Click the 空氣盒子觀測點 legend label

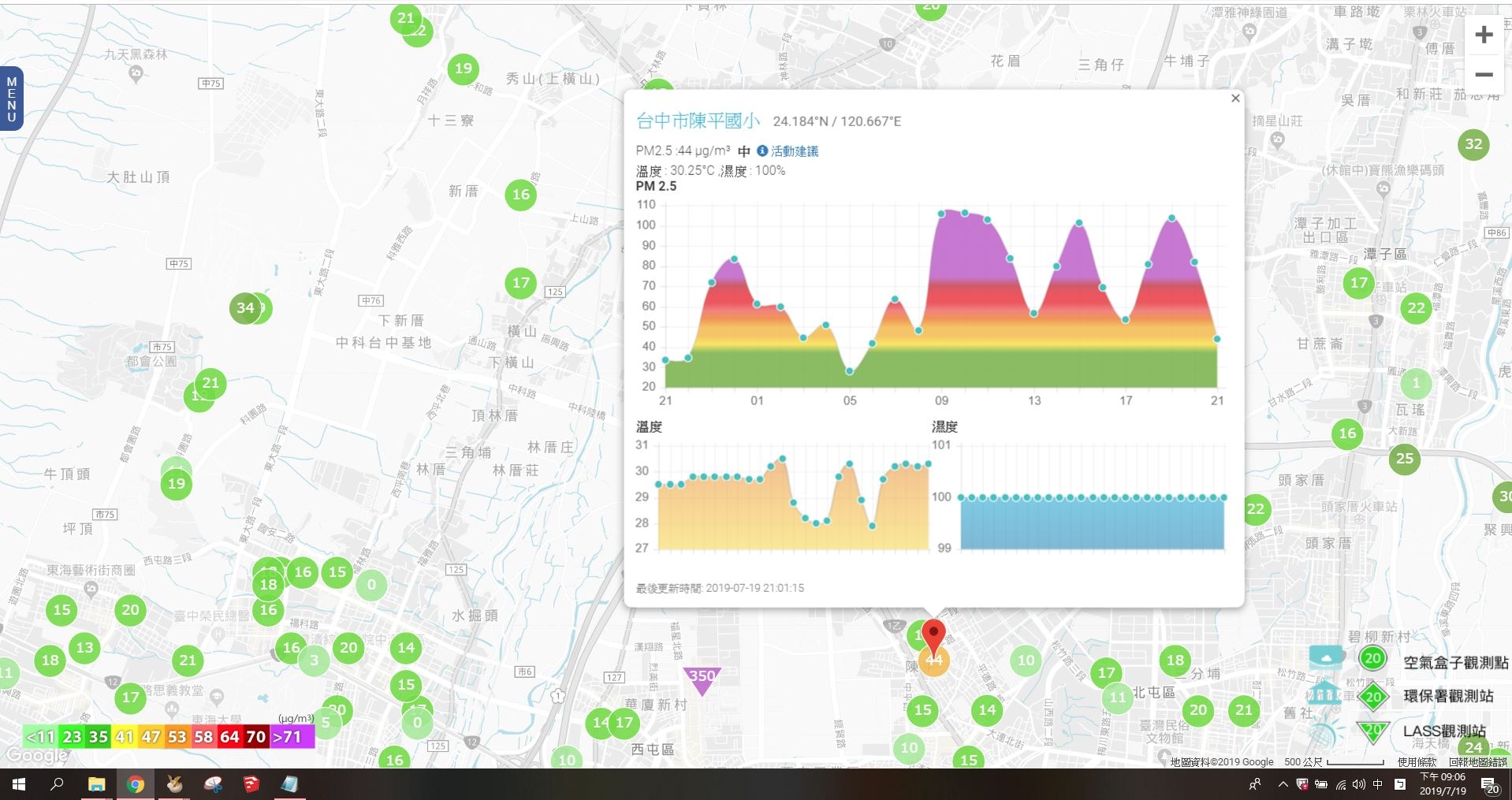(1455, 663)
